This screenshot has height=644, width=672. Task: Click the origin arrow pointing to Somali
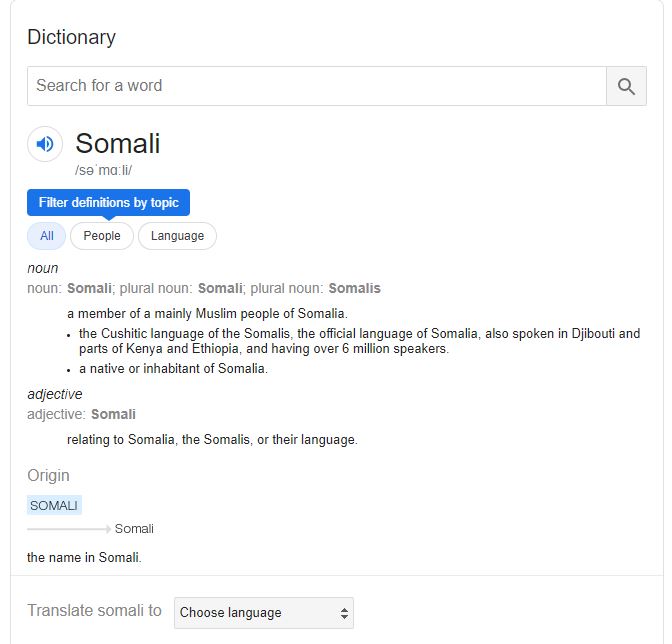[x=69, y=529]
